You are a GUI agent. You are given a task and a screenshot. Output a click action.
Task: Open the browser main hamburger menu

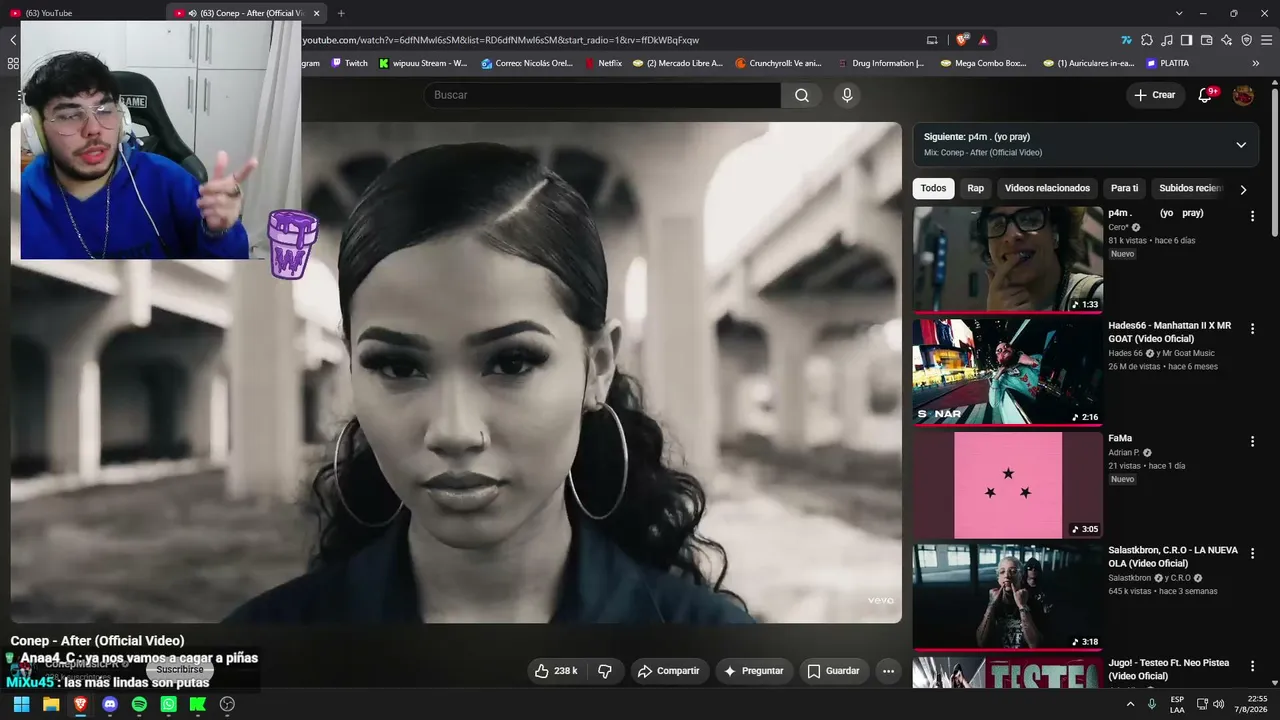tap(1267, 40)
